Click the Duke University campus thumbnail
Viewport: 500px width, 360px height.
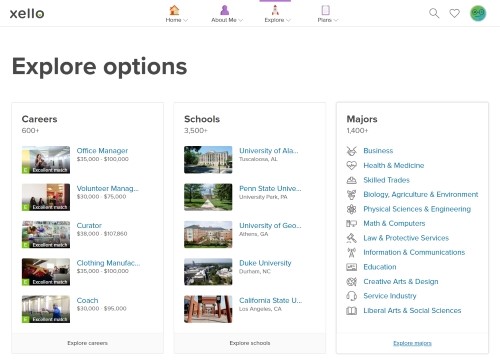pyautogui.click(x=208, y=272)
